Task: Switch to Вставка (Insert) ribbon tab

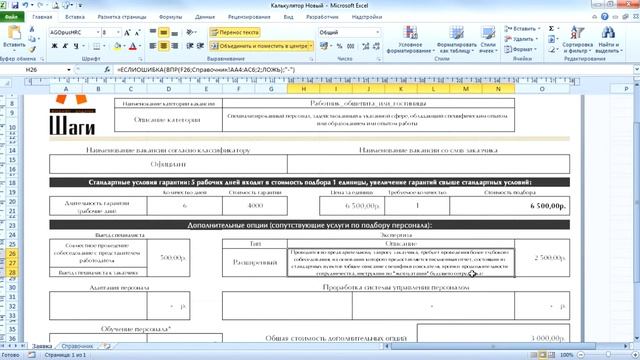Action: pyautogui.click(x=75, y=17)
